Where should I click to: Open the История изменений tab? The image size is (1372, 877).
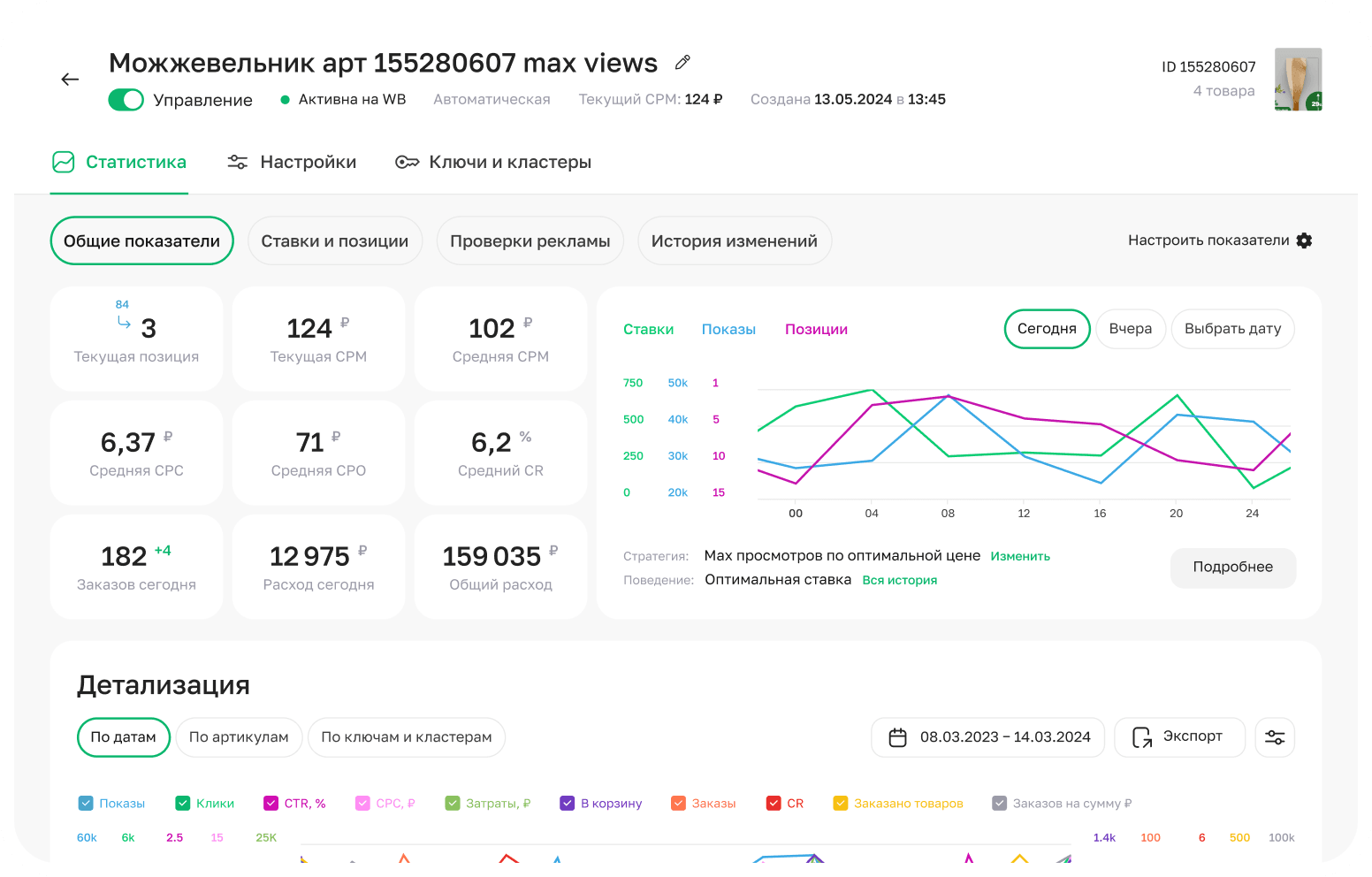pos(734,241)
